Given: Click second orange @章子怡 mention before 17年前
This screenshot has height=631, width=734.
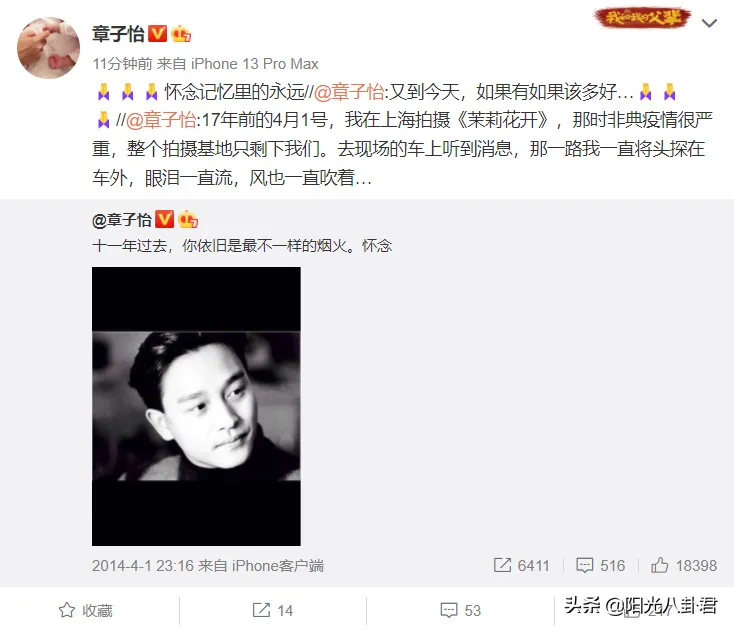Looking at the screenshot, I should pos(161,120).
